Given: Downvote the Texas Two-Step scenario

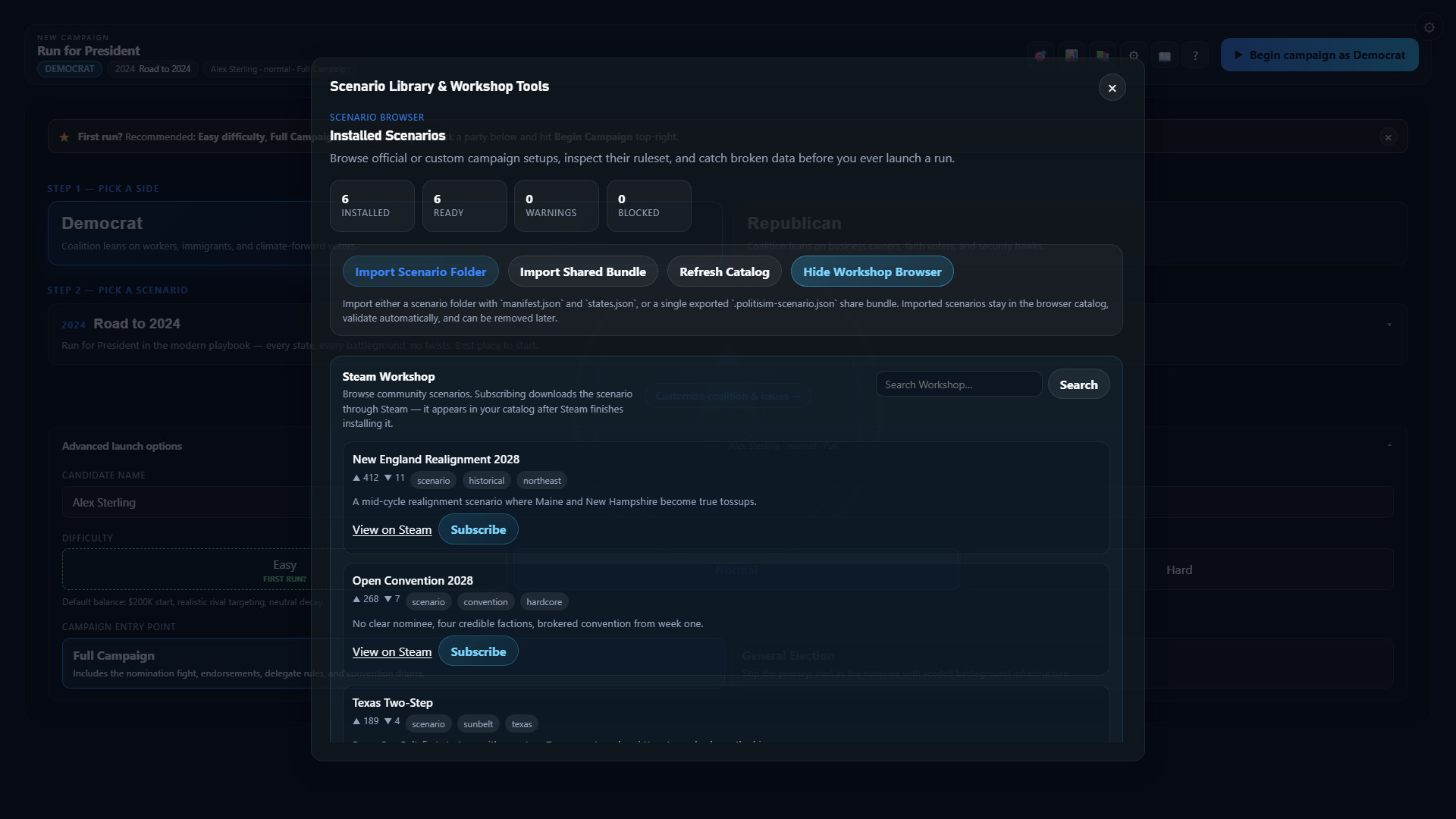Looking at the screenshot, I should point(392,721).
